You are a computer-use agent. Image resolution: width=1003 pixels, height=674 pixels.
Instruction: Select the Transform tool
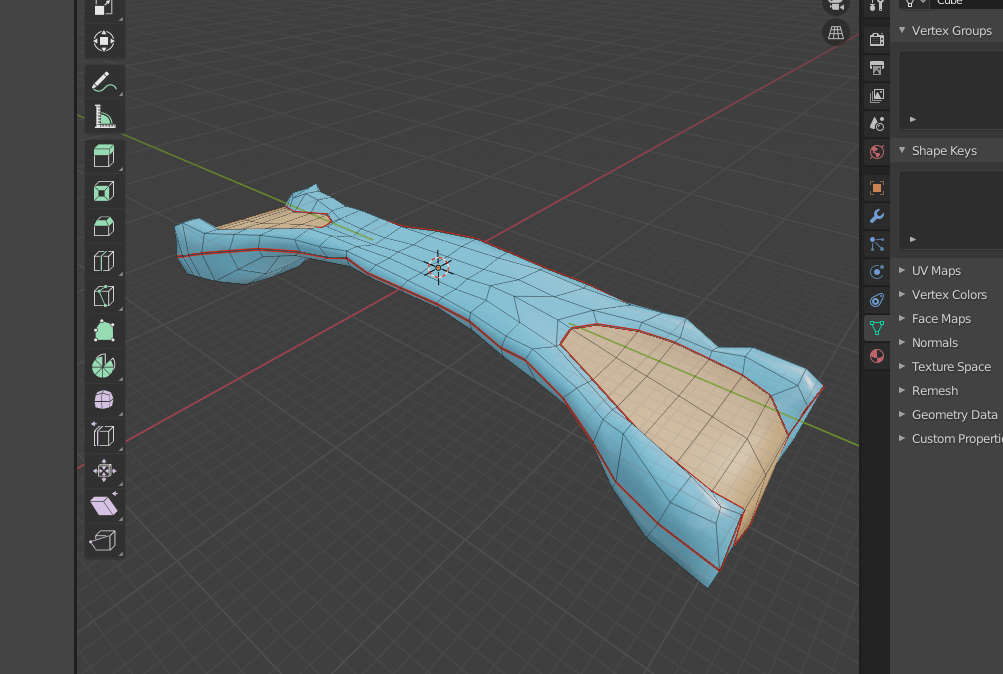(104, 41)
